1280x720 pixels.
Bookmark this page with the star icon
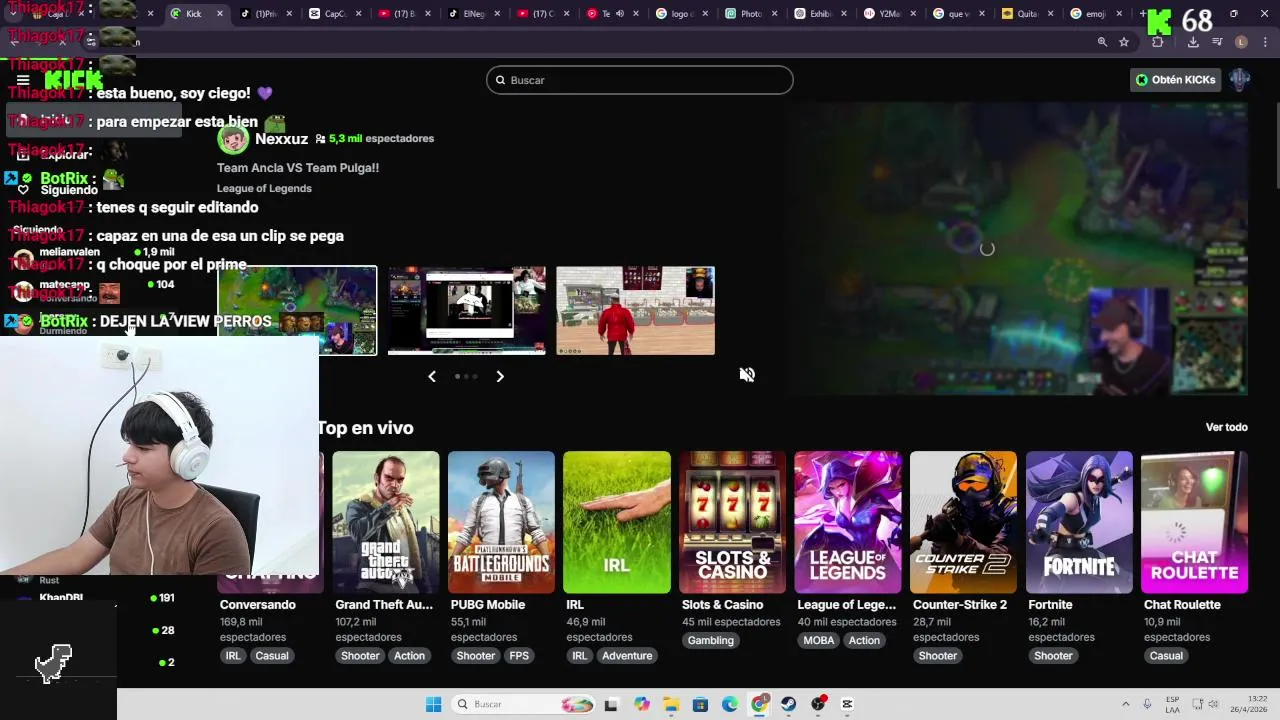pos(1124,42)
